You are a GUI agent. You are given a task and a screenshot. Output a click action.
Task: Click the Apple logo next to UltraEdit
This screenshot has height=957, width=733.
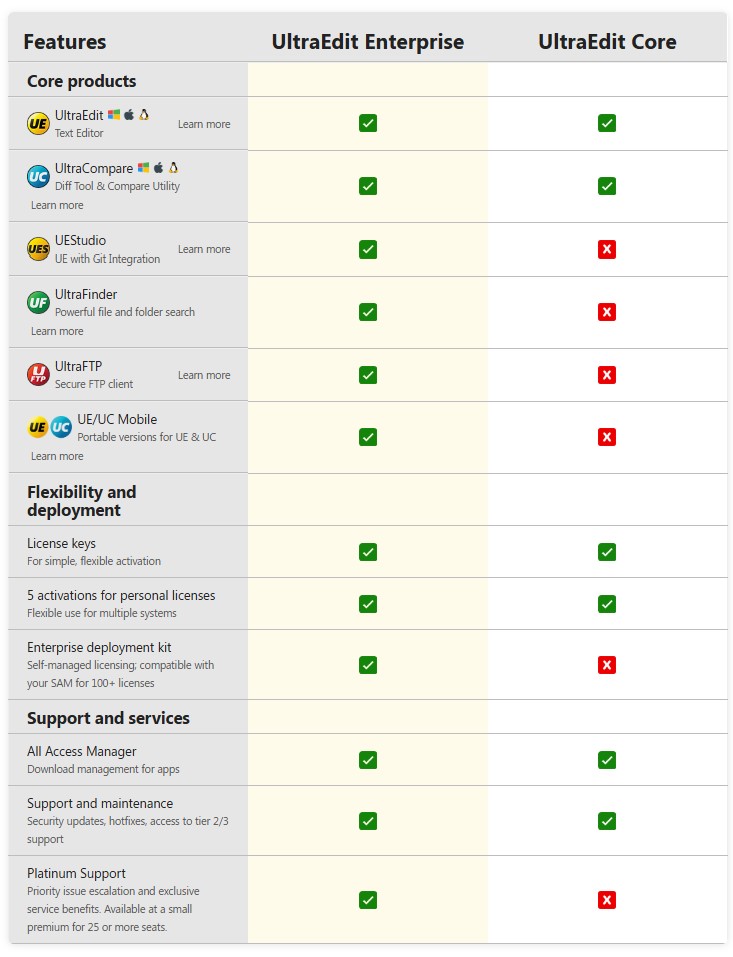point(129,114)
